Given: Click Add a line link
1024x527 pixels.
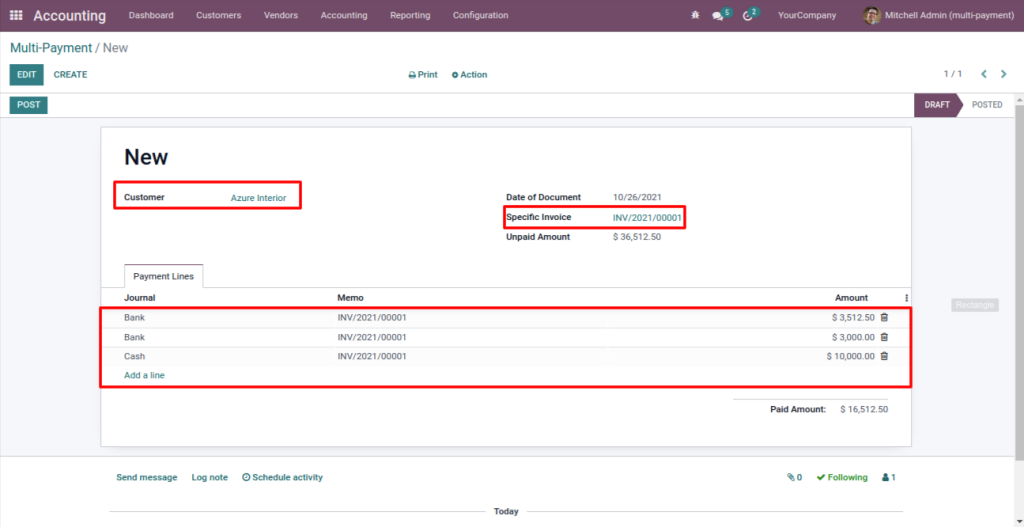Looking at the screenshot, I should tap(144, 375).
